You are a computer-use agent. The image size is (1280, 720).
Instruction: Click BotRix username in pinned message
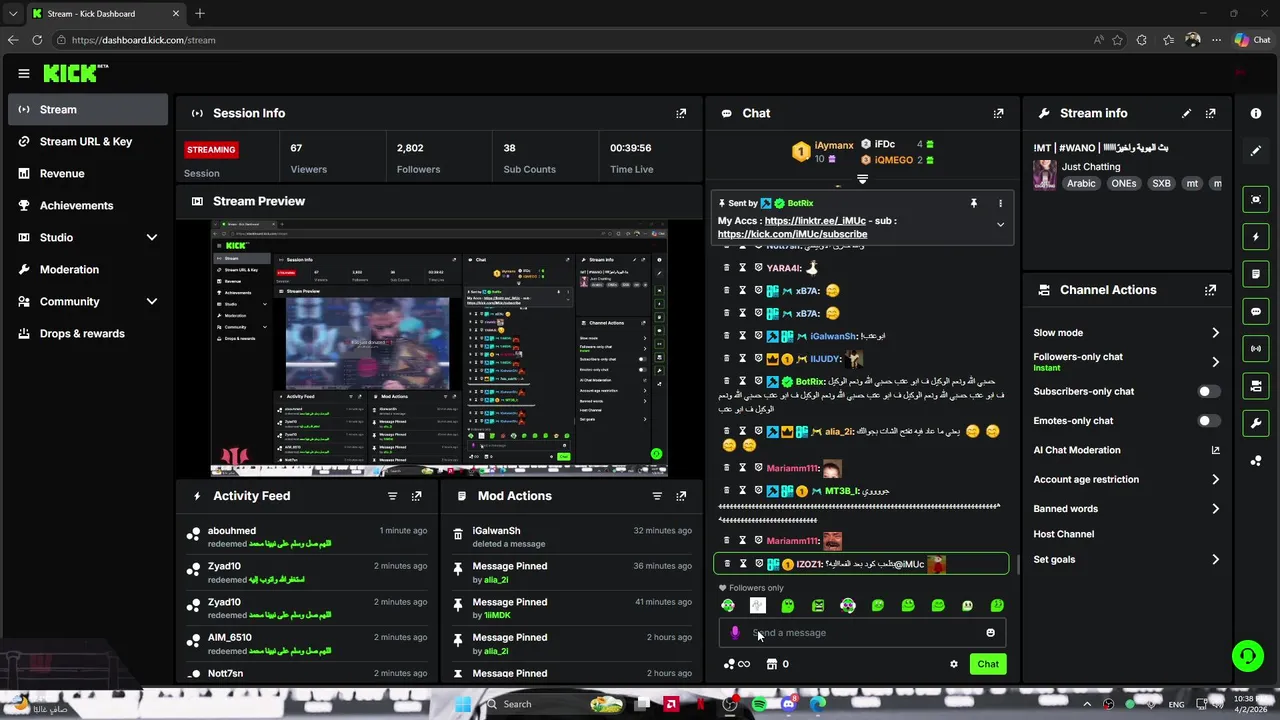(801, 204)
